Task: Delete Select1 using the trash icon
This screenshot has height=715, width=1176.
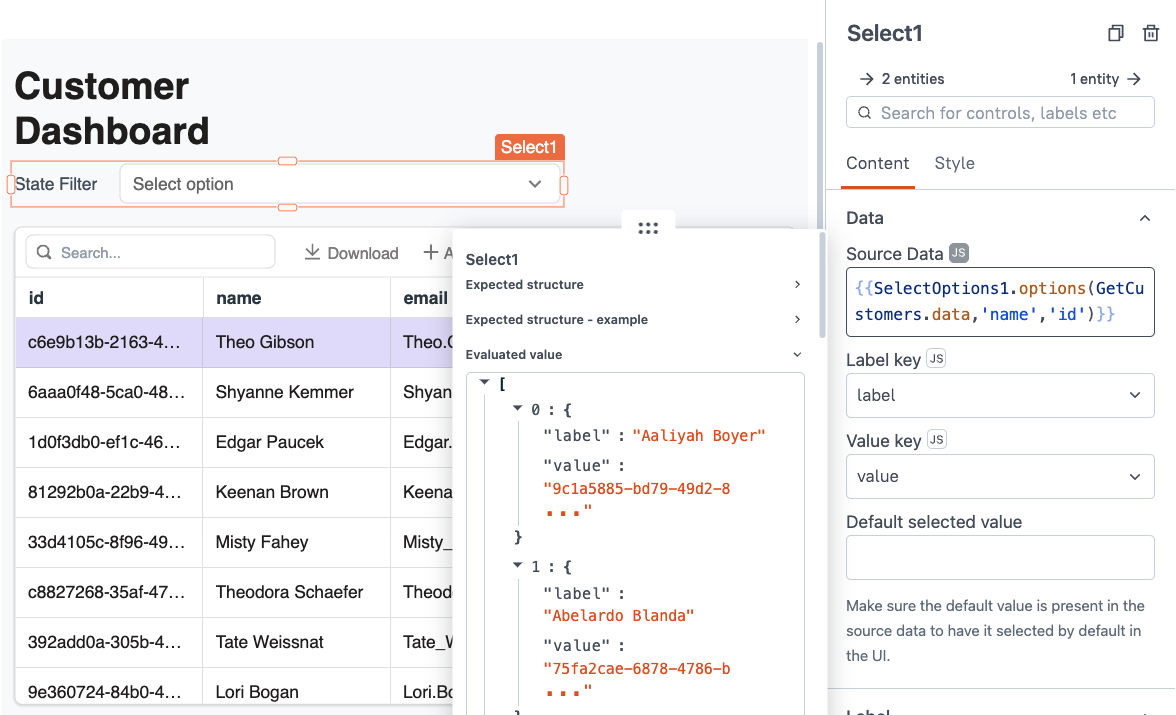Action: pyautogui.click(x=1150, y=33)
